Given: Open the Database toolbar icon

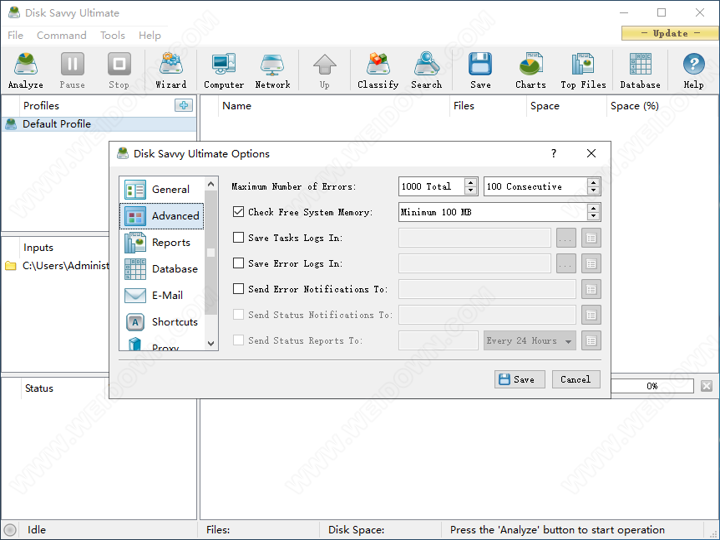Looking at the screenshot, I should pos(640,70).
